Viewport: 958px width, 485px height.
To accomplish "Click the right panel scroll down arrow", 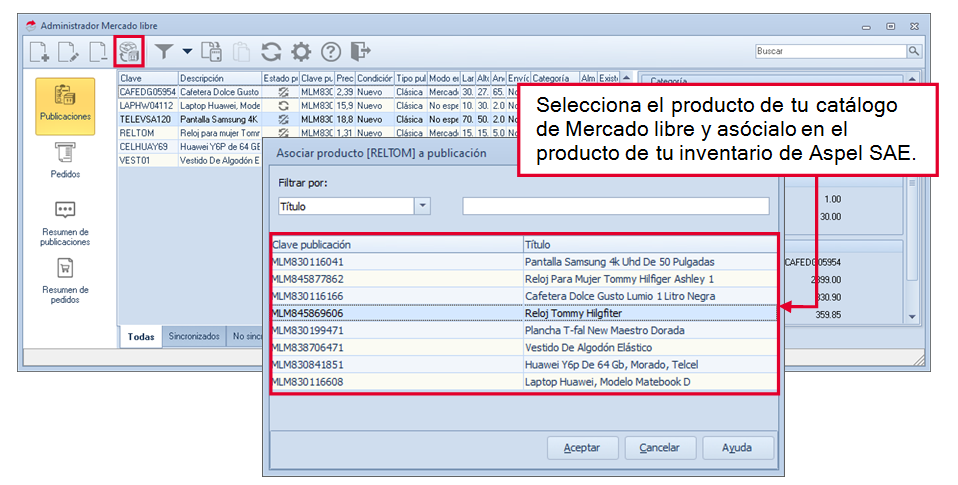I will [912, 316].
